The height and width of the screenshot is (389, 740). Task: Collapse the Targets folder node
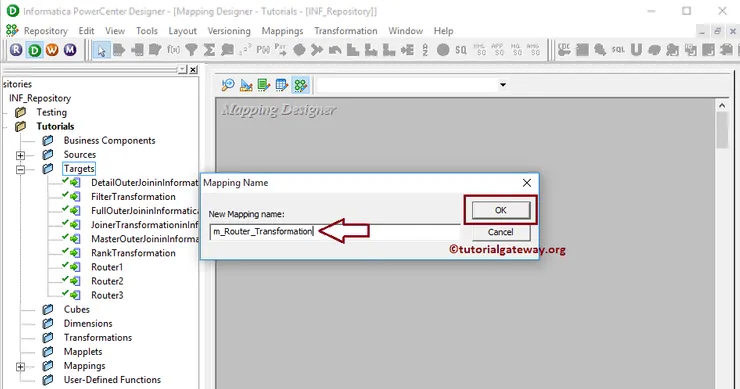[x=20, y=169]
